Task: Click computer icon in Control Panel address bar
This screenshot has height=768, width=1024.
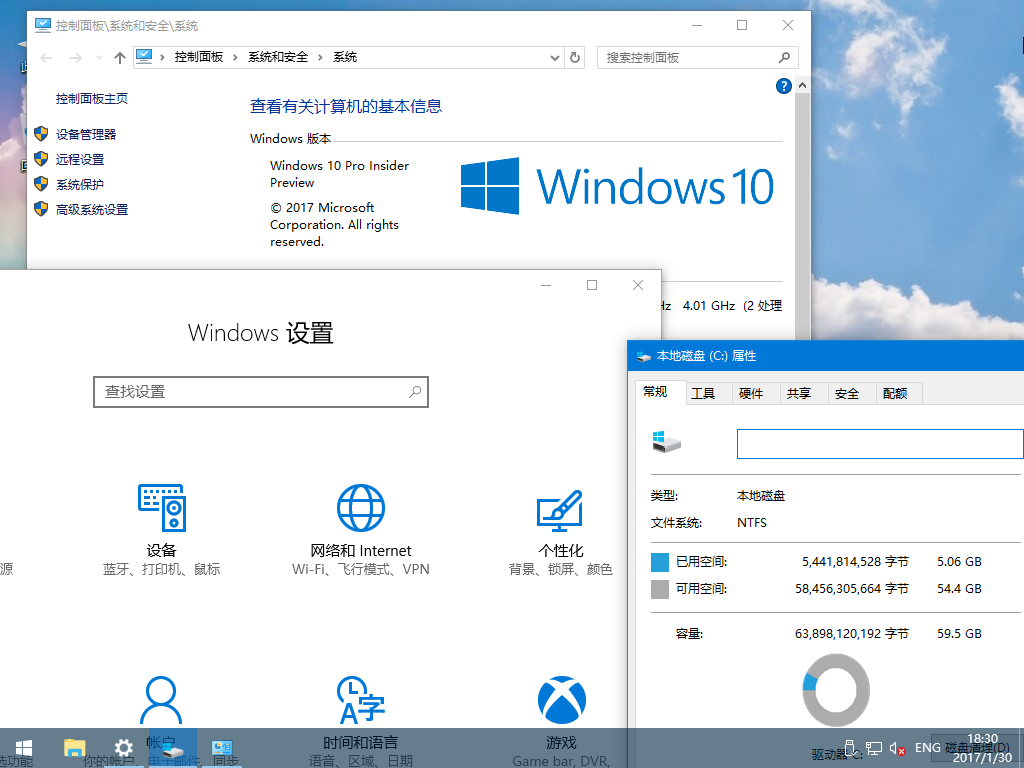Action: (144, 57)
